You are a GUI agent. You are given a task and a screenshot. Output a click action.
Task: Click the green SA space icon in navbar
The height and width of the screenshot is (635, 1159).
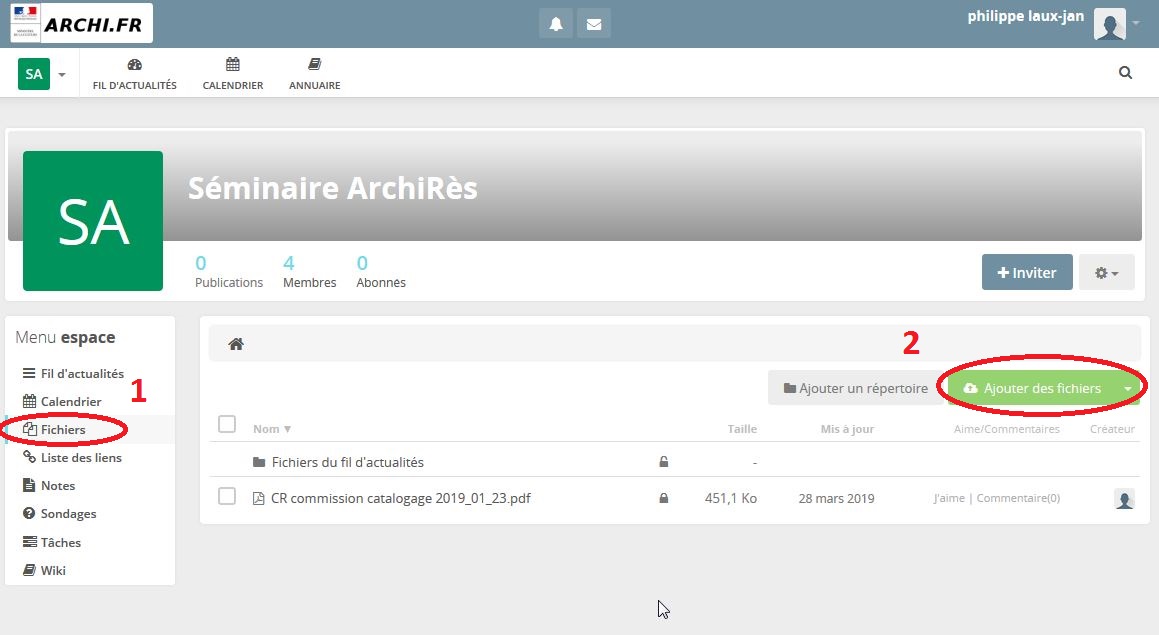click(x=34, y=74)
